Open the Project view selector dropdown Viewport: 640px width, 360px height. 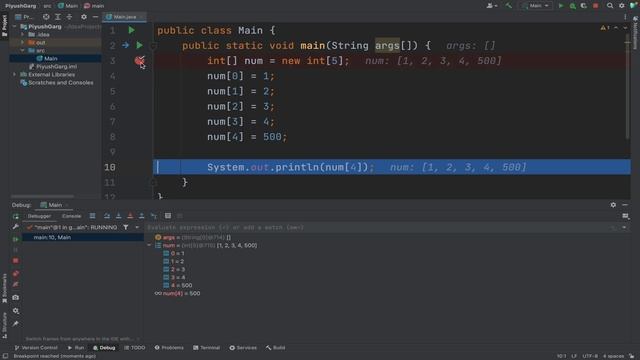(x=24, y=17)
